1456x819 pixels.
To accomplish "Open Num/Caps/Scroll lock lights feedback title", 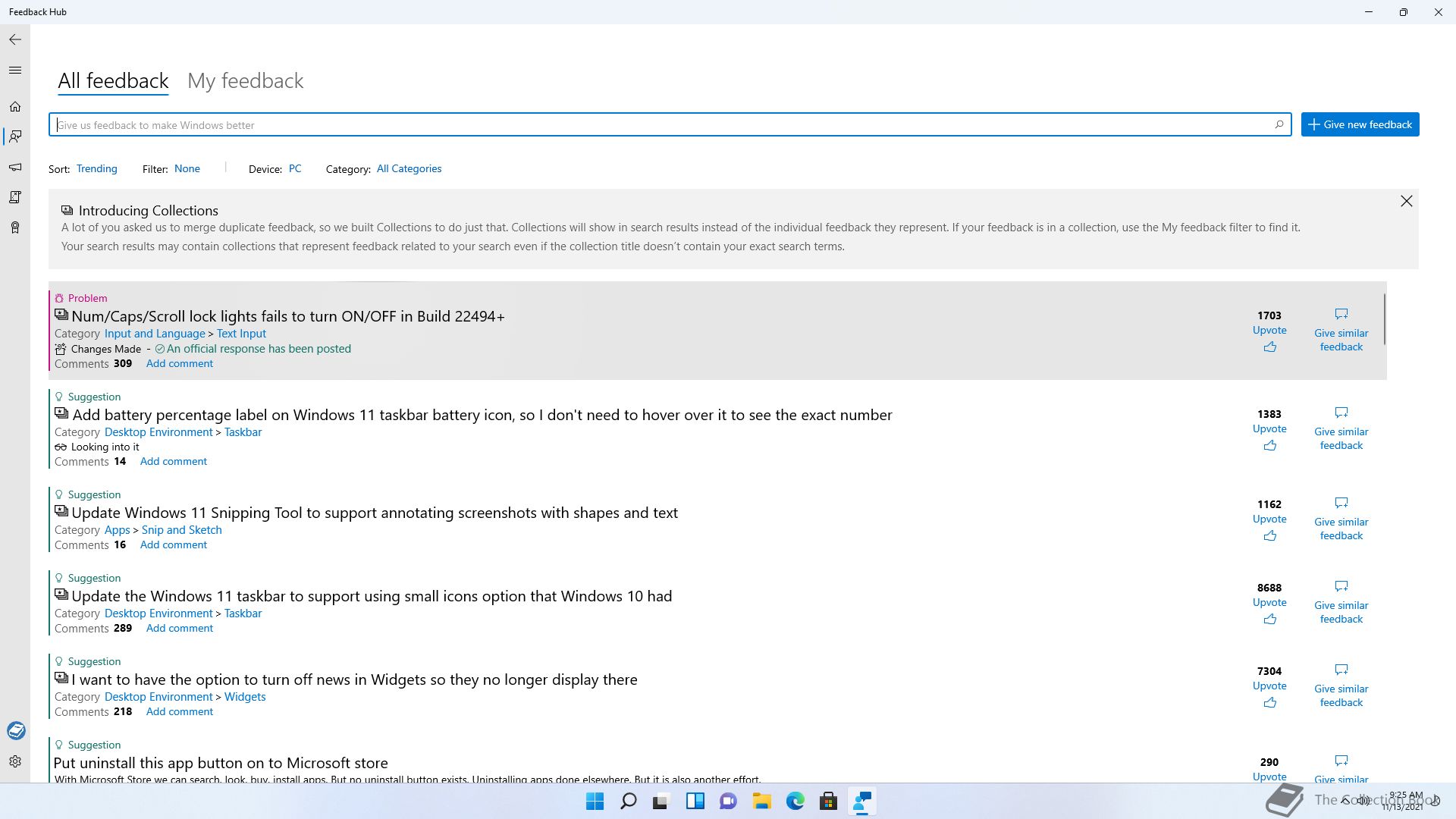I will pos(288,316).
